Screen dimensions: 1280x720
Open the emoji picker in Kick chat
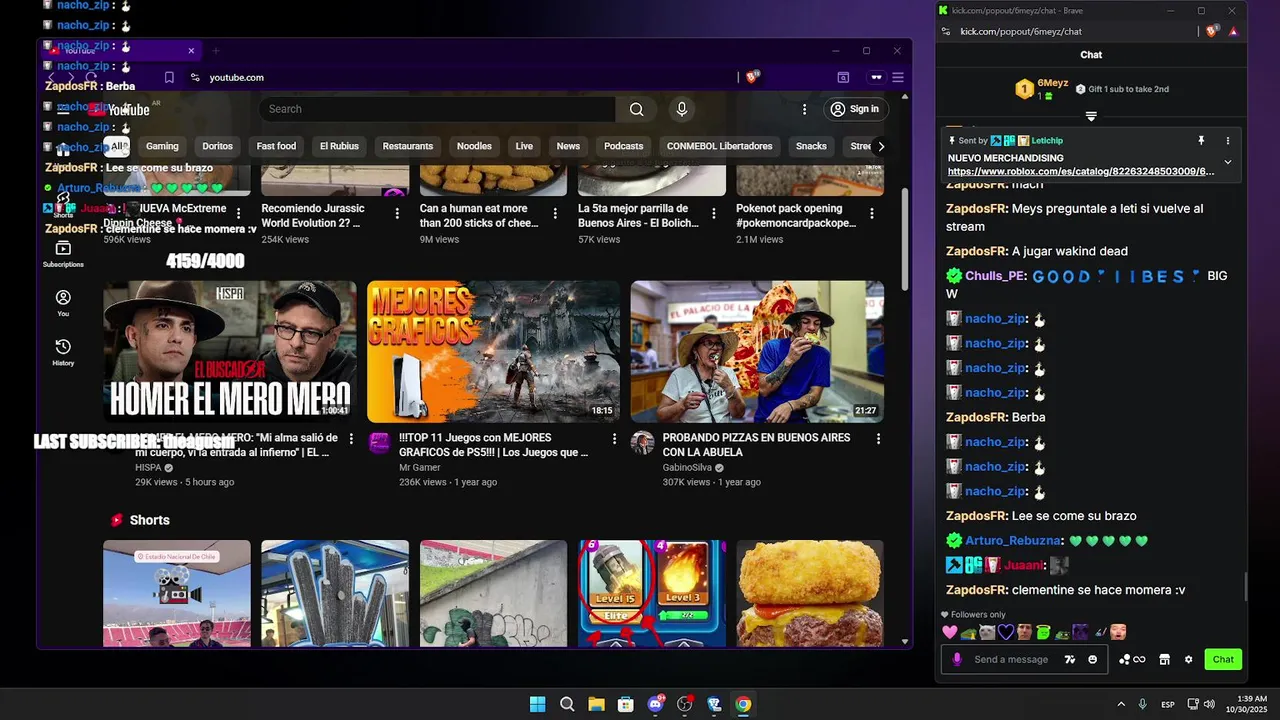(1092, 659)
